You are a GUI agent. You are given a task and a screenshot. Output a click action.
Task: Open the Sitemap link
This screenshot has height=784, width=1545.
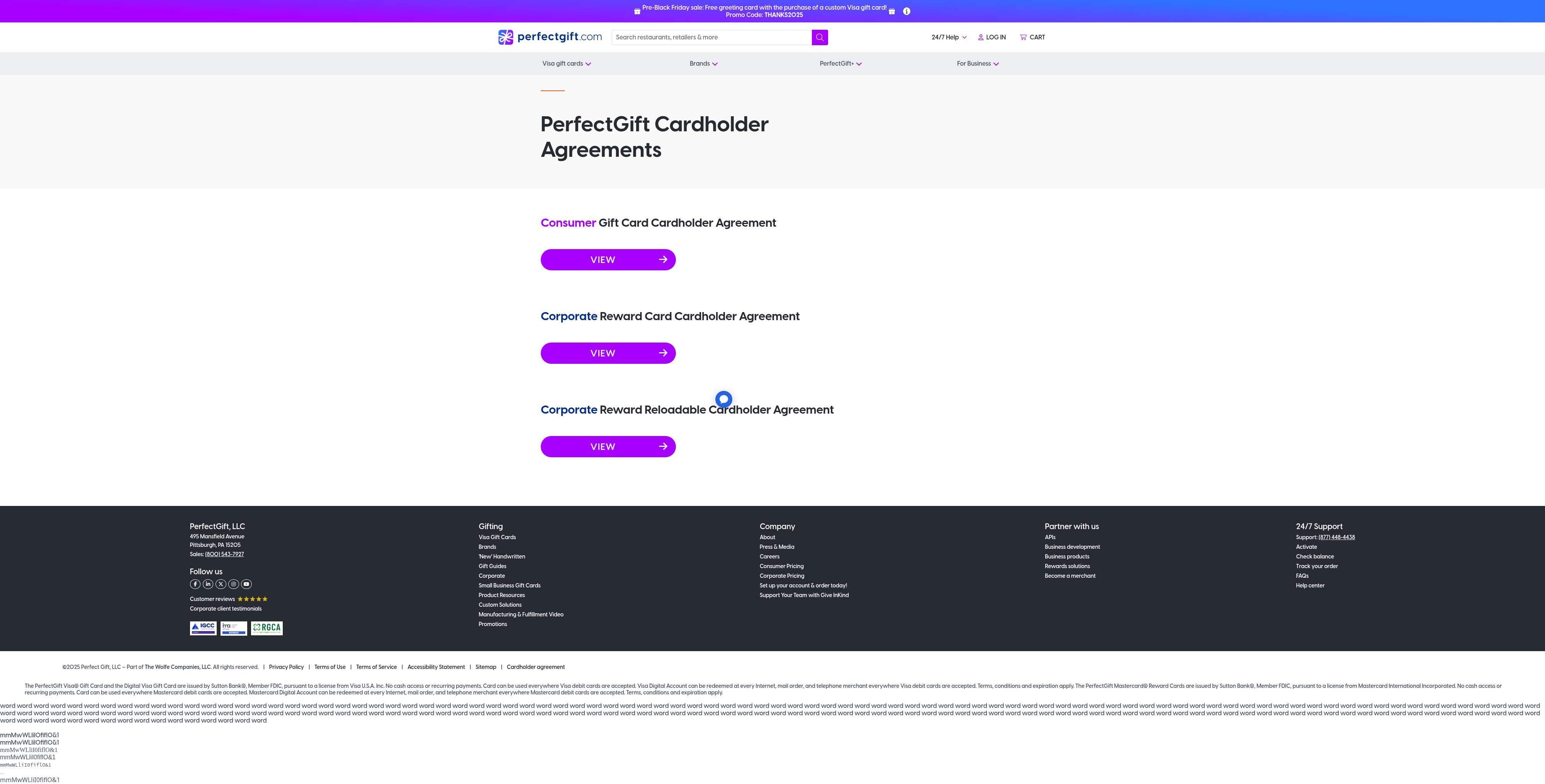pyautogui.click(x=486, y=667)
